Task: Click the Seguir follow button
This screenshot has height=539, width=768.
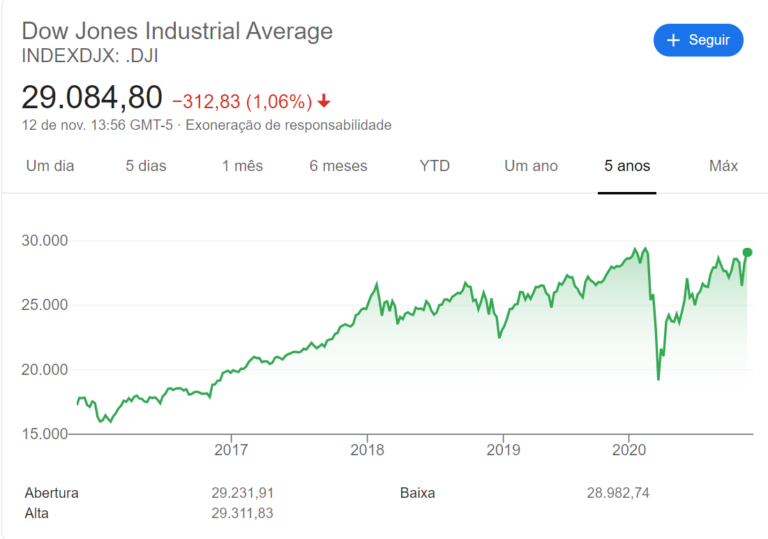Action: click(x=698, y=40)
